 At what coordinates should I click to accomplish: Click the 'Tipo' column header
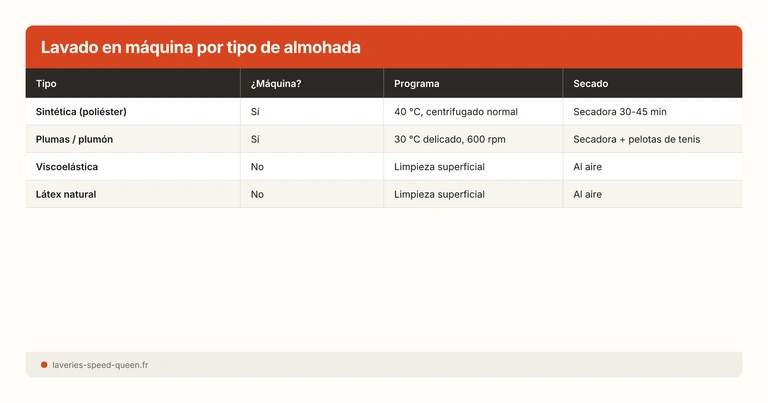click(x=47, y=84)
